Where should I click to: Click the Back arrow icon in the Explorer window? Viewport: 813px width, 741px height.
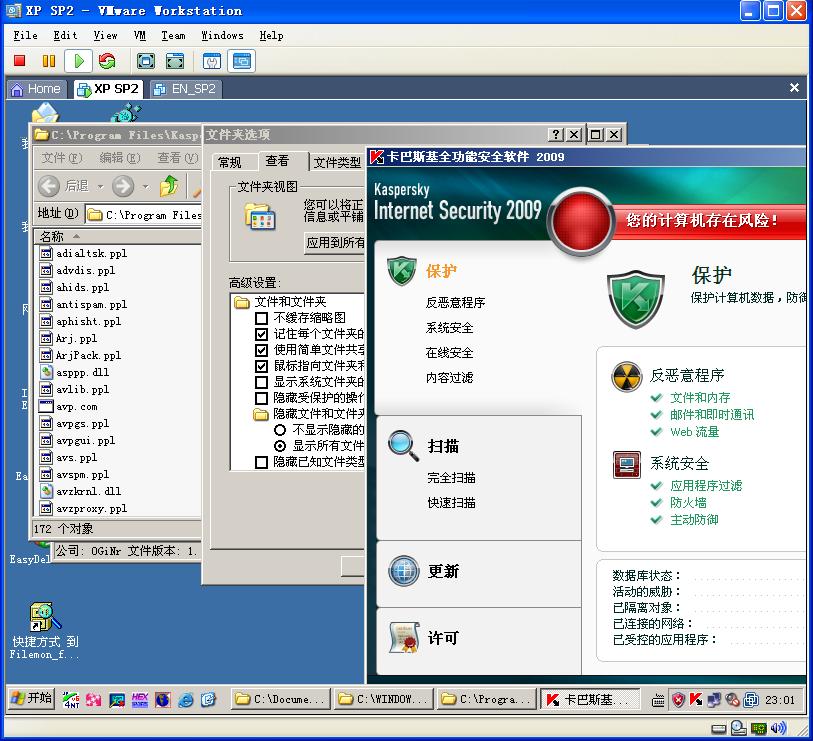(49, 186)
